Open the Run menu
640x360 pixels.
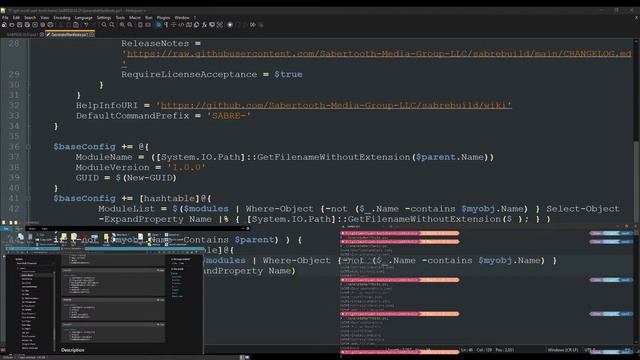[x=149, y=18]
